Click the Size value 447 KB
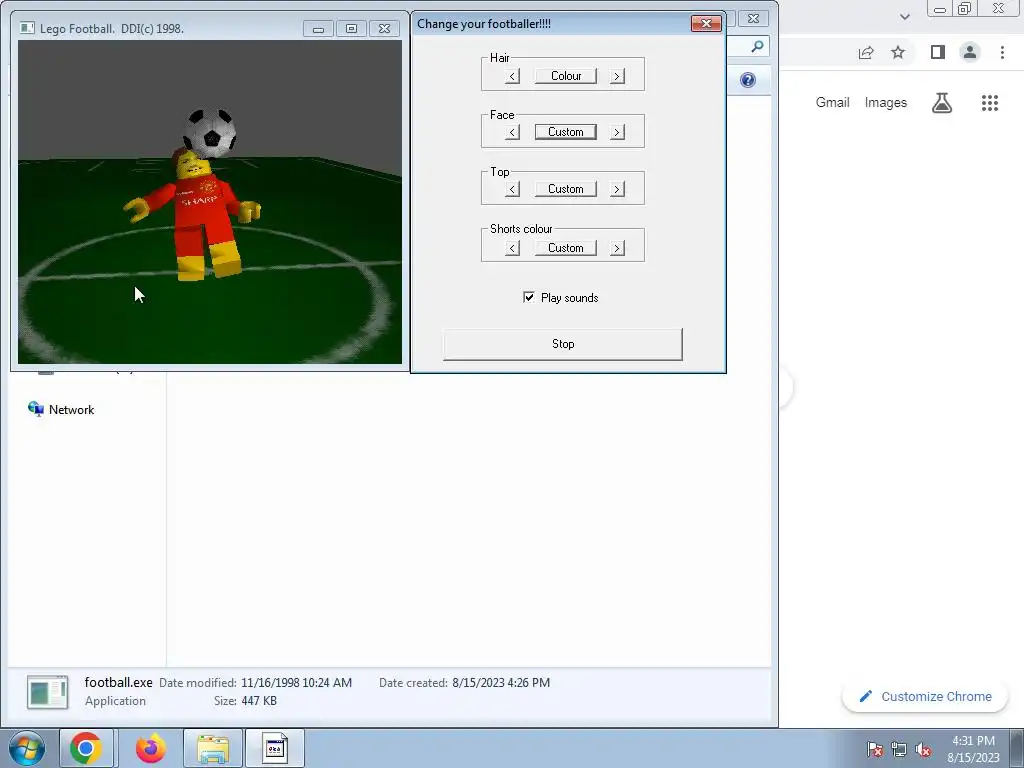1024x768 pixels. coord(259,701)
